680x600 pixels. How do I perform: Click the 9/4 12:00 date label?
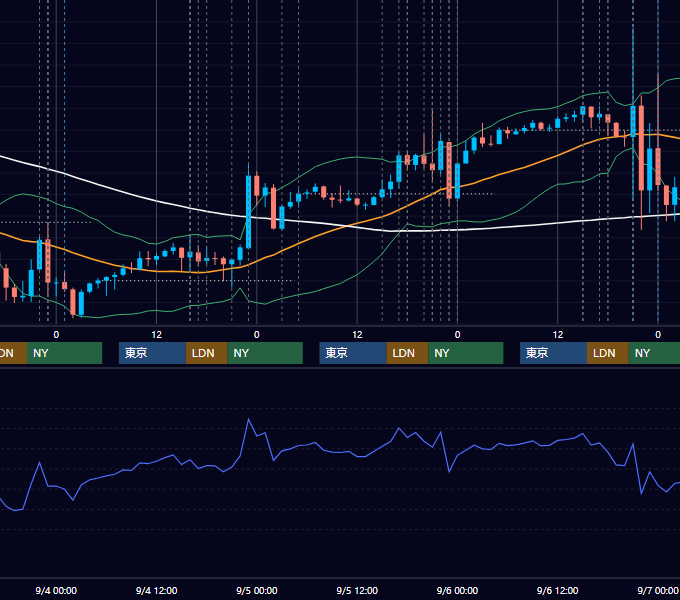(156, 590)
